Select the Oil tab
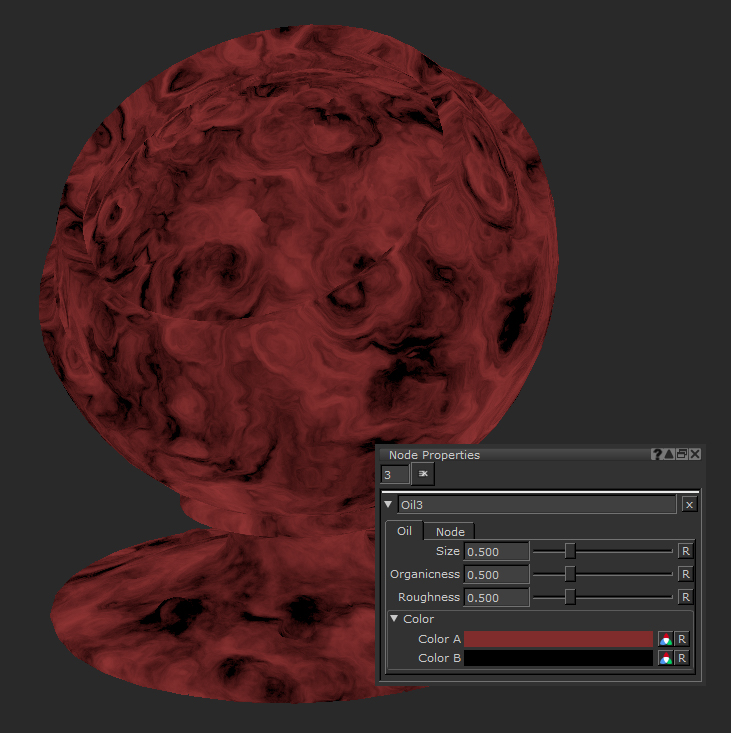 [404, 531]
